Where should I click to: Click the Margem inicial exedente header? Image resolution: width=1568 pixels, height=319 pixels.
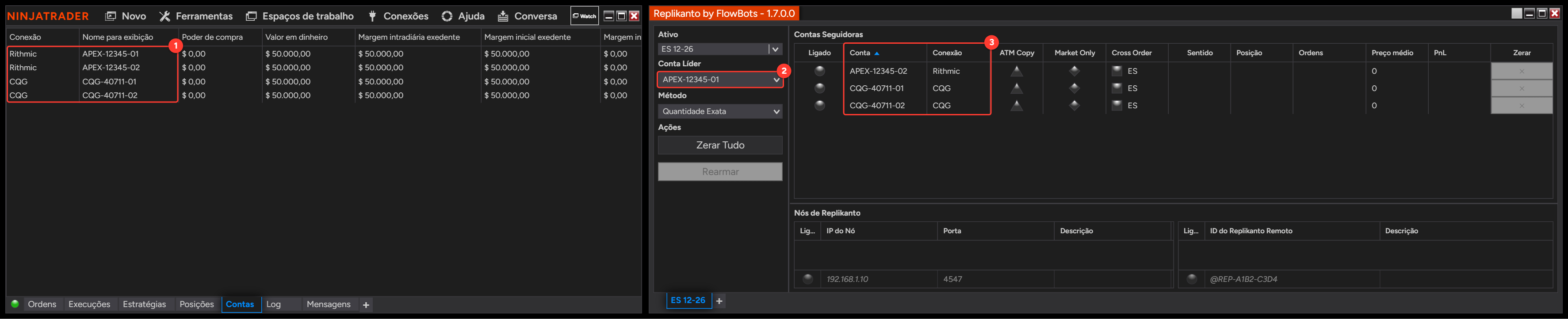540,37
